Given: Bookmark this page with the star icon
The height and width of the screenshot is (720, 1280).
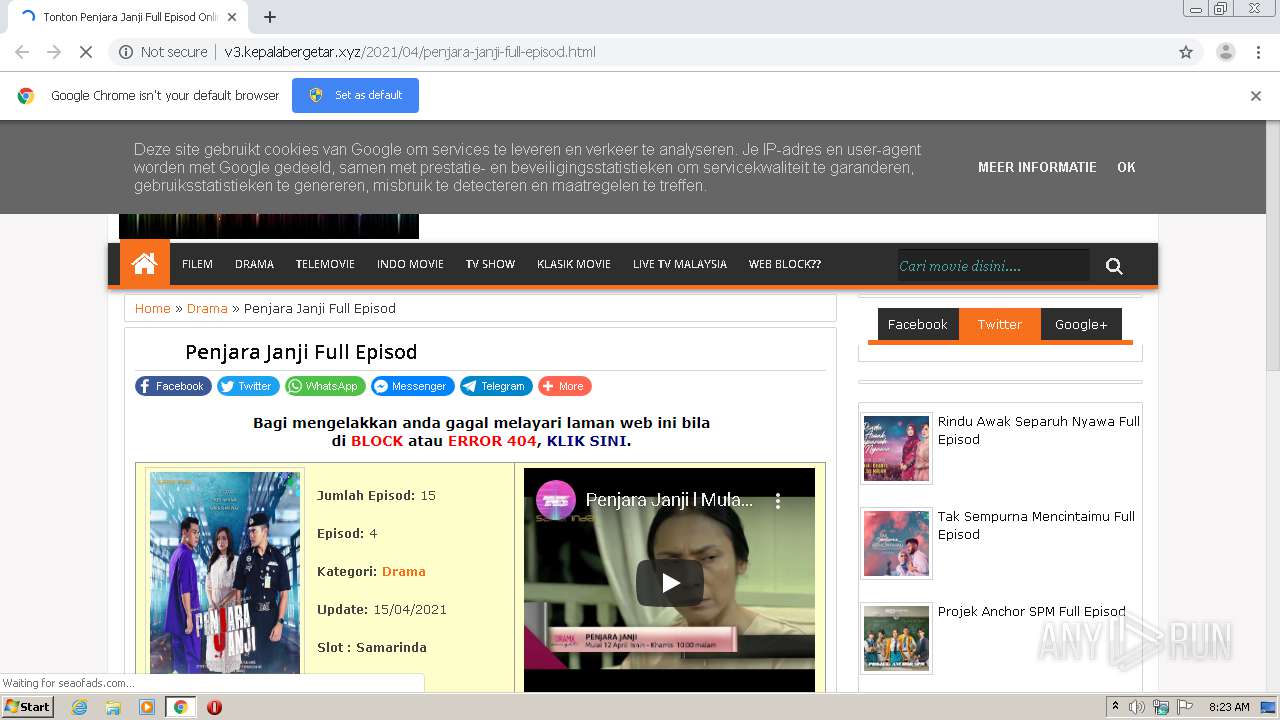Looking at the screenshot, I should point(1186,52).
